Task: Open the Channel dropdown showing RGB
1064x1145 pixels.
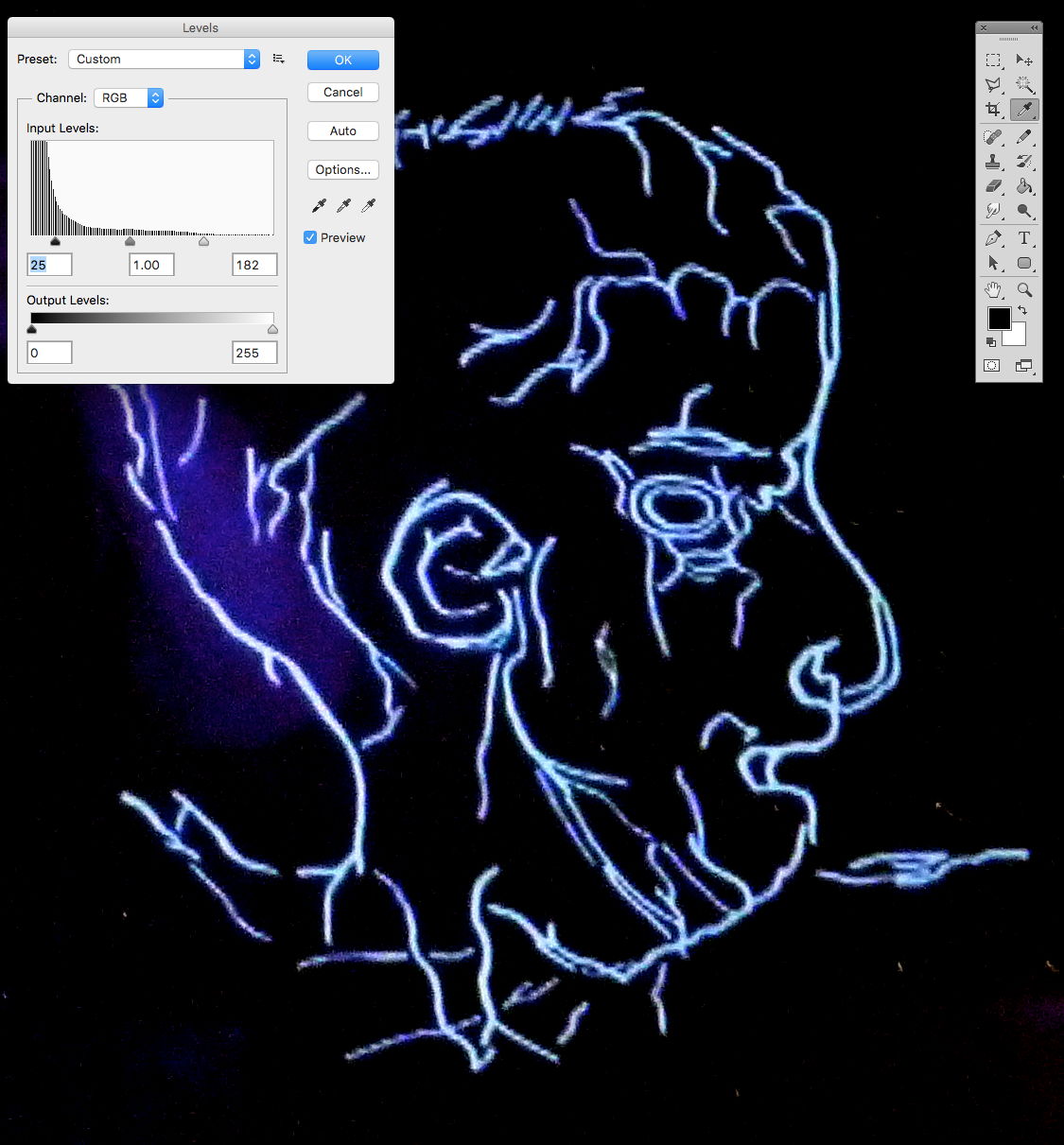Action: tap(129, 97)
